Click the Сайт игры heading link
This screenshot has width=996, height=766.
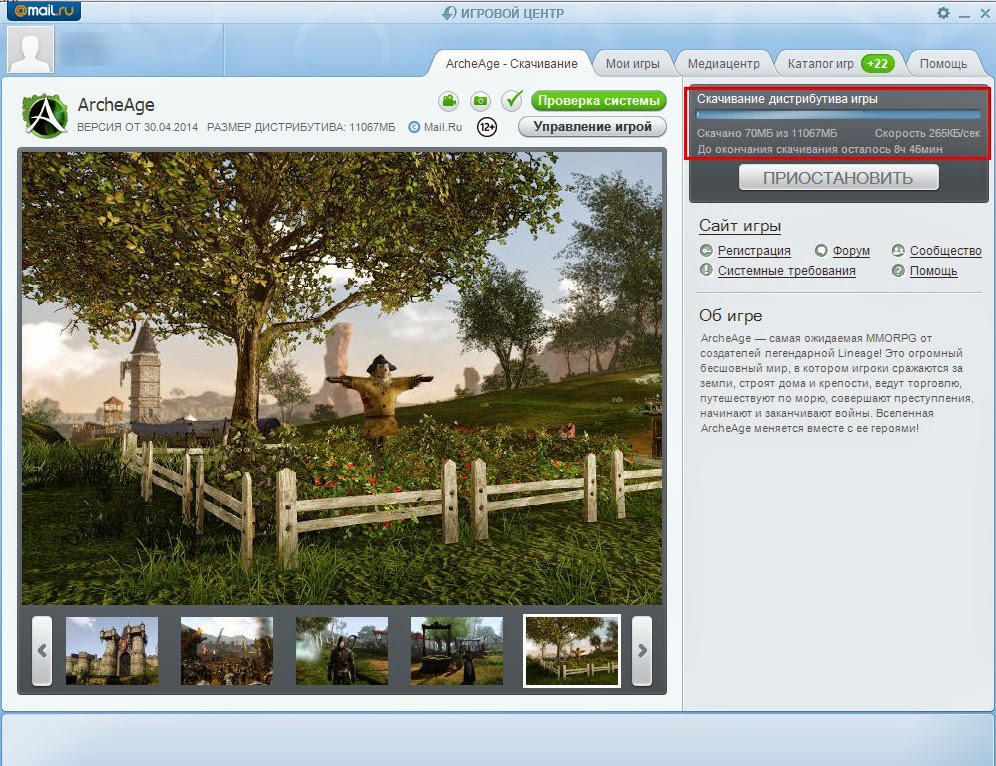coord(739,226)
